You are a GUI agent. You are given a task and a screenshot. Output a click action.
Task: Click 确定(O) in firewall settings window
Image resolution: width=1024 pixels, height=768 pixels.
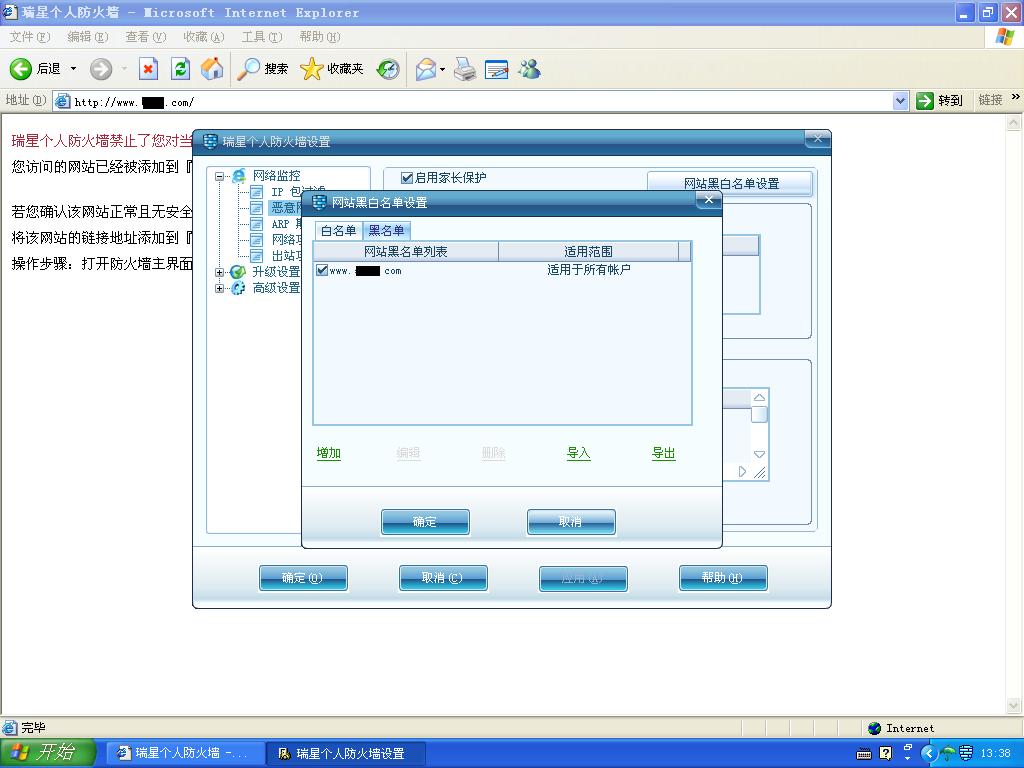point(303,578)
